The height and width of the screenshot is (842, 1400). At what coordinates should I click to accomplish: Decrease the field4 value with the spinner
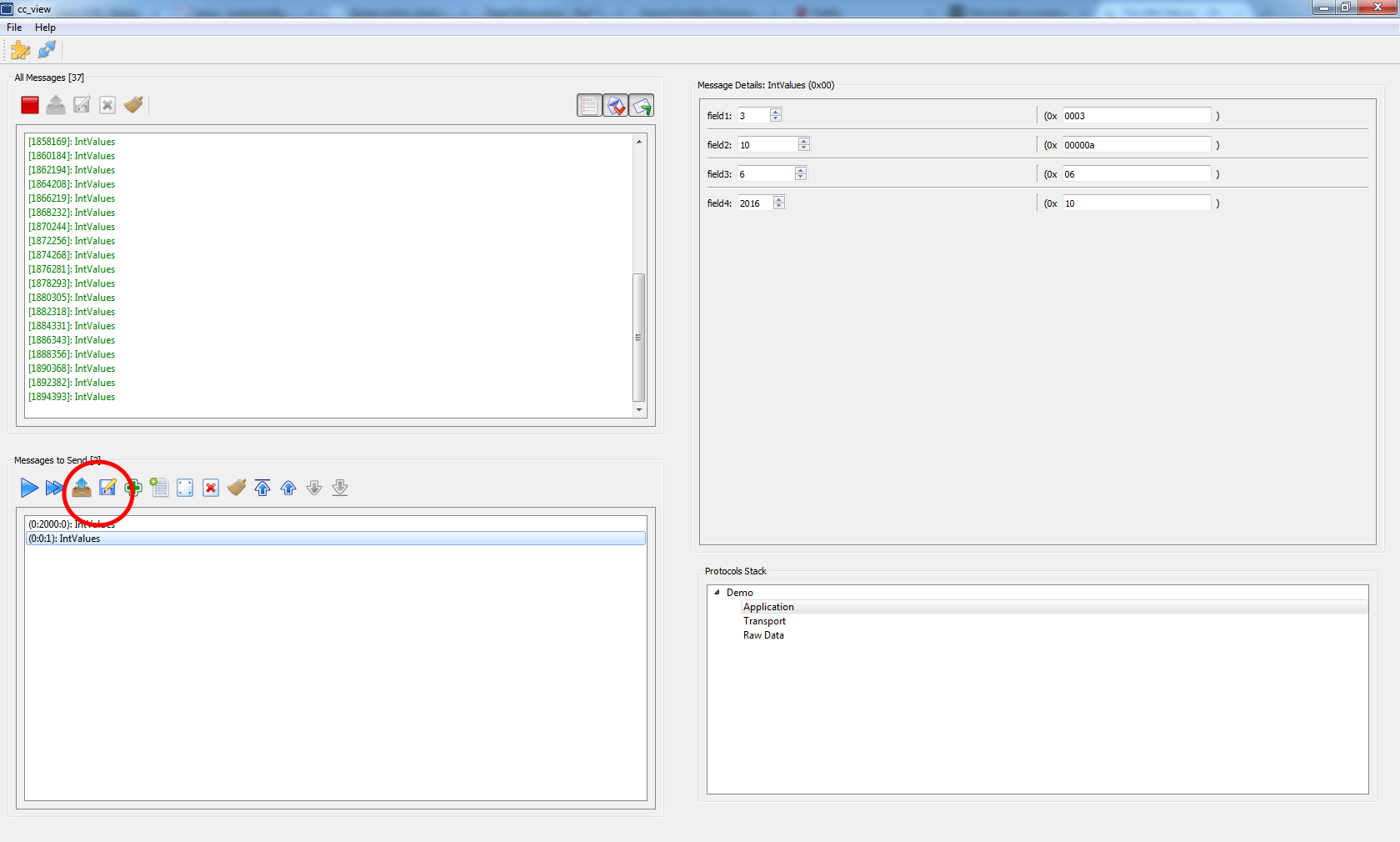point(779,206)
